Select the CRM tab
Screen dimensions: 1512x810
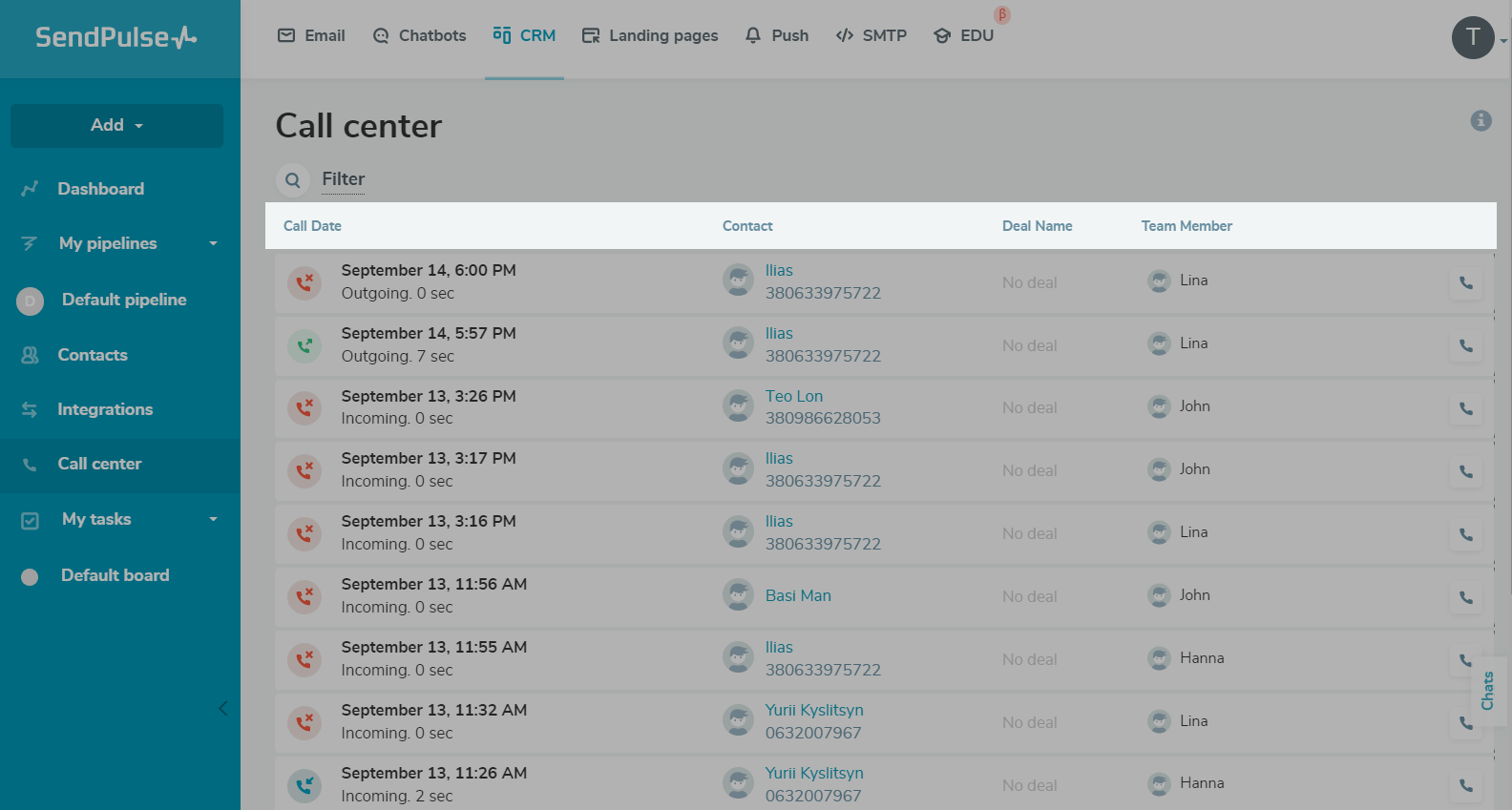point(524,35)
